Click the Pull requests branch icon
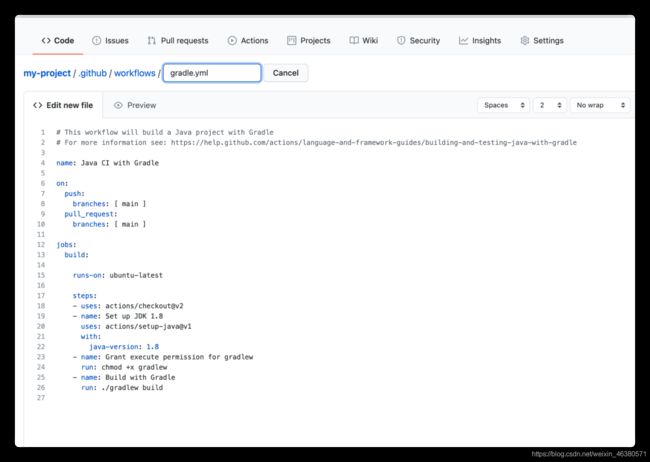Viewport: 650px width, 462px height. click(152, 41)
